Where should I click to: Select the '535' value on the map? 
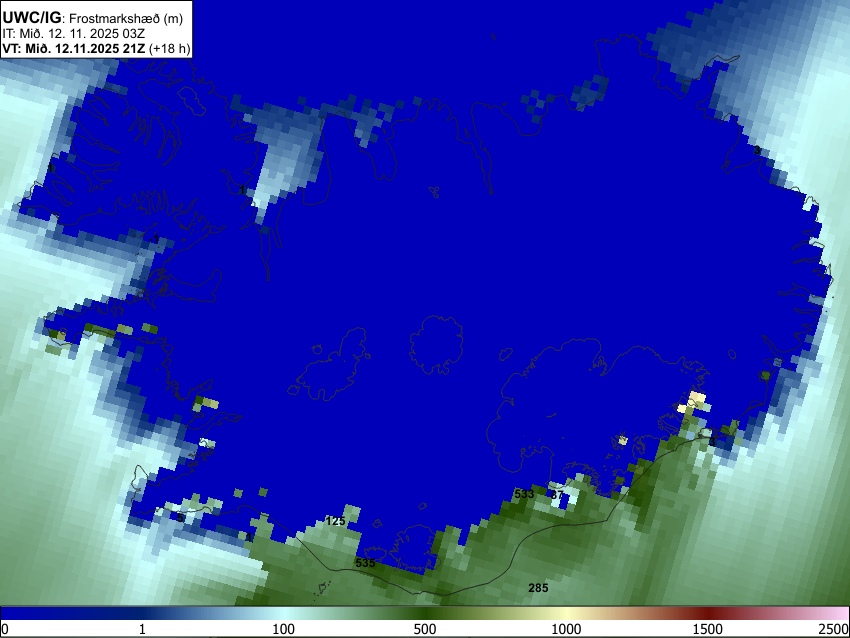pos(365,563)
